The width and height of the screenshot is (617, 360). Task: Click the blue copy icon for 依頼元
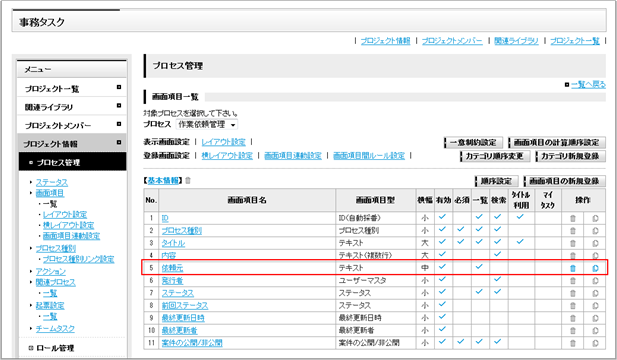pyautogui.click(x=595, y=268)
